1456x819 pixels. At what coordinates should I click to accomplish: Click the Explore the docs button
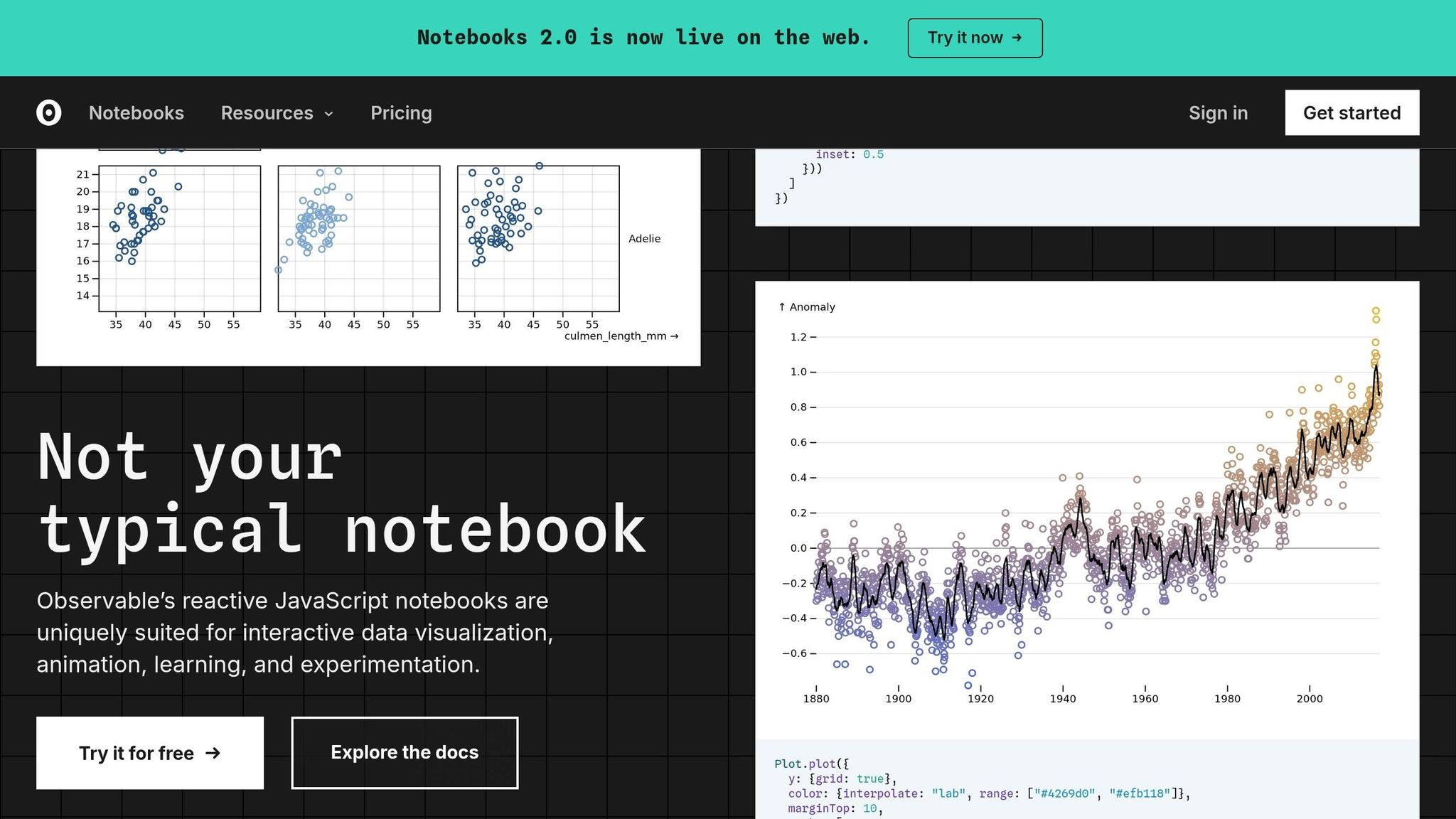(405, 753)
